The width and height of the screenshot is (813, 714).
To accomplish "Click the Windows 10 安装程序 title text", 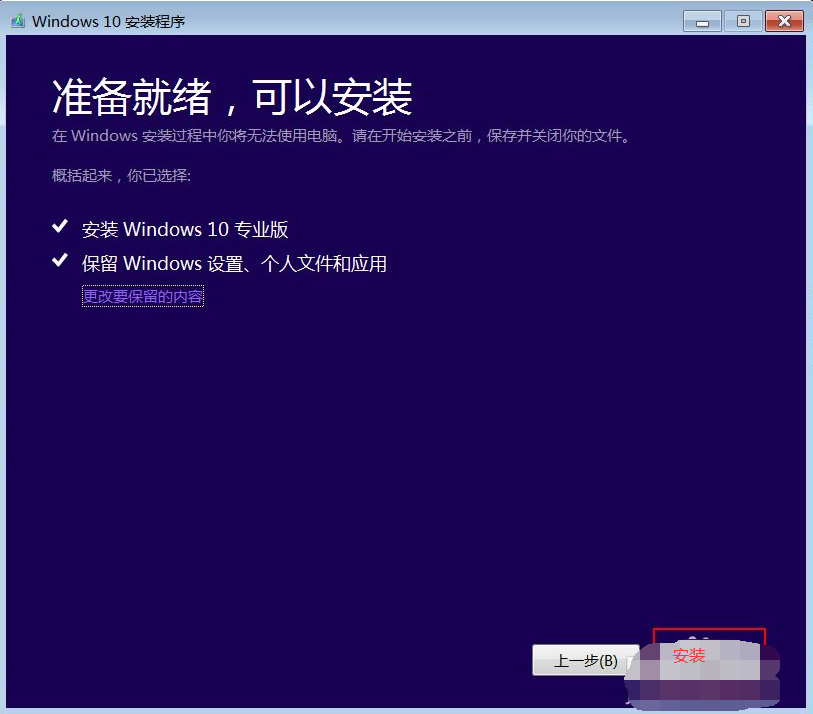I will pyautogui.click(x=108, y=21).
